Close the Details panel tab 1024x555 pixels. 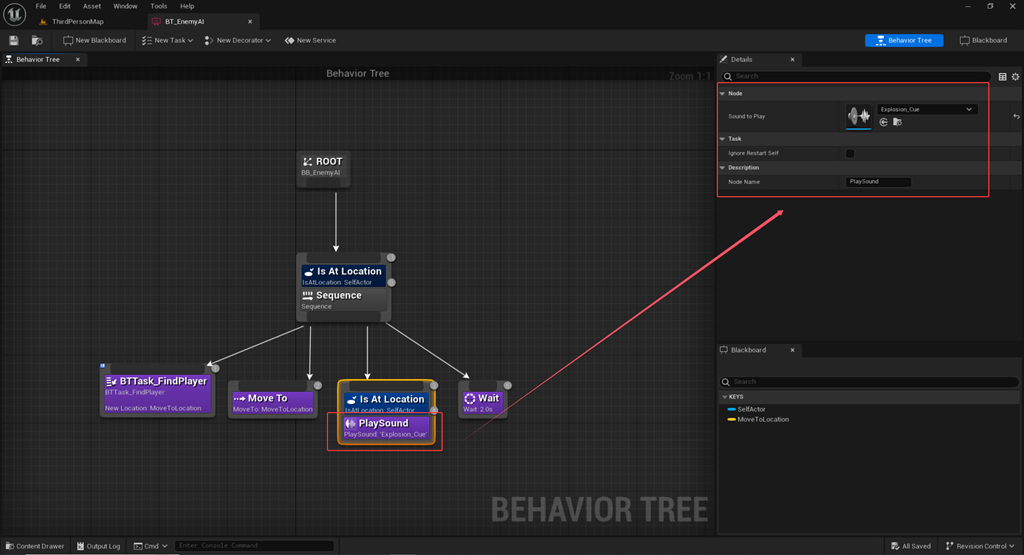pyautogui.click(x=793, y=59)
